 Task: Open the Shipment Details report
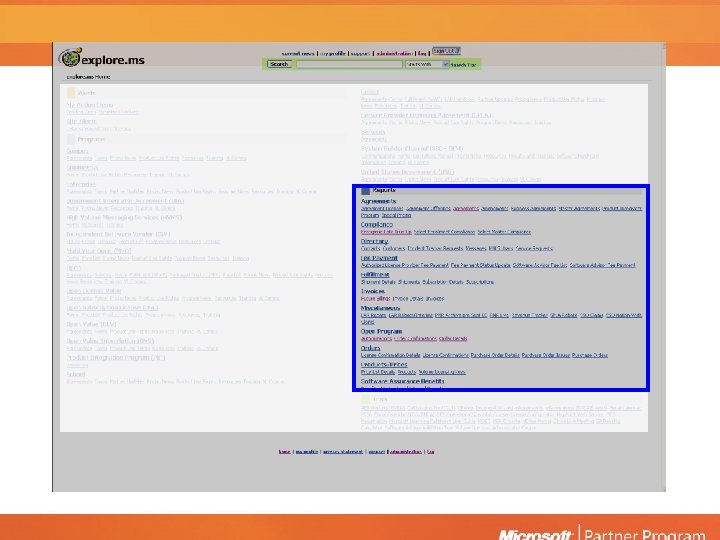pyautogui.click(x=378, y=282)
